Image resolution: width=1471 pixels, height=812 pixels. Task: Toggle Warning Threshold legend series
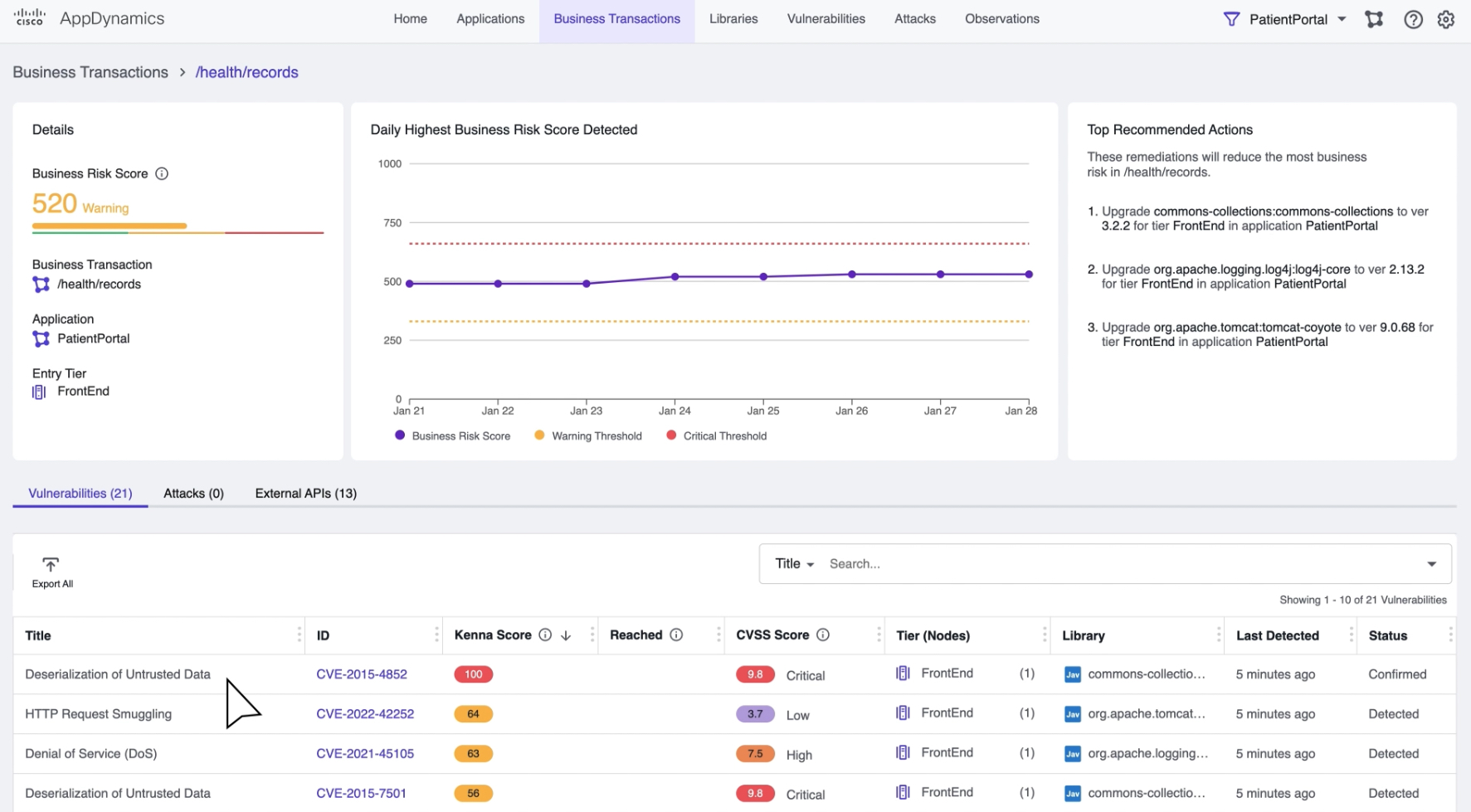[588, 435]
